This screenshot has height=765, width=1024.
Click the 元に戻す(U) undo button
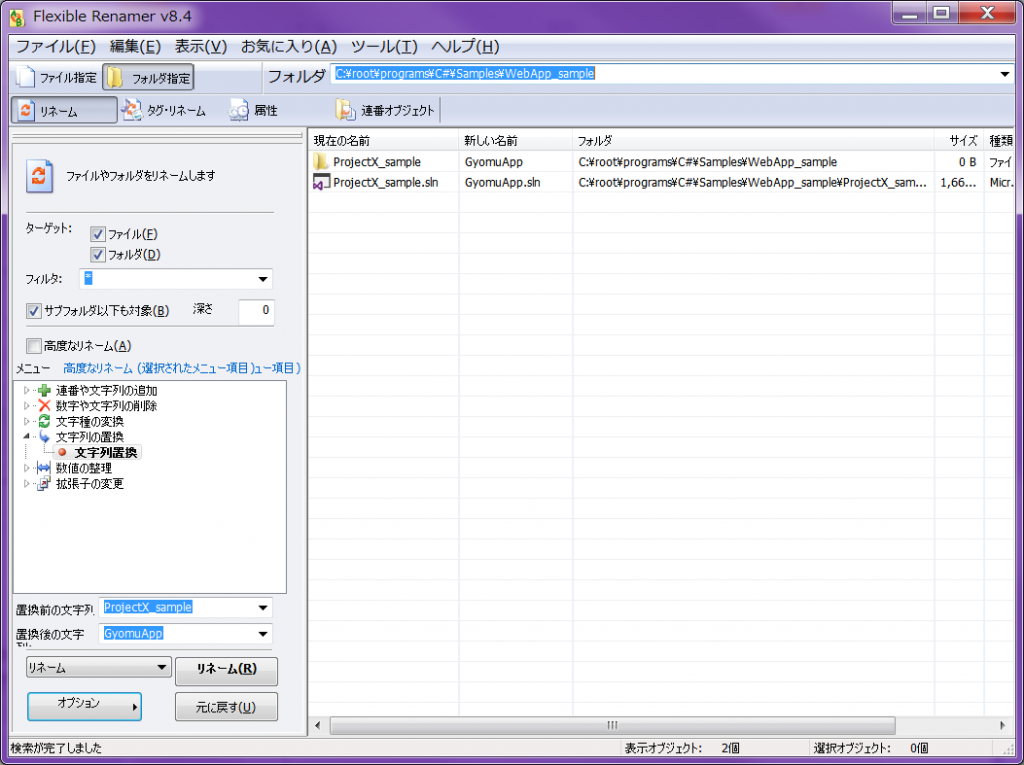[x=227, y=707]
